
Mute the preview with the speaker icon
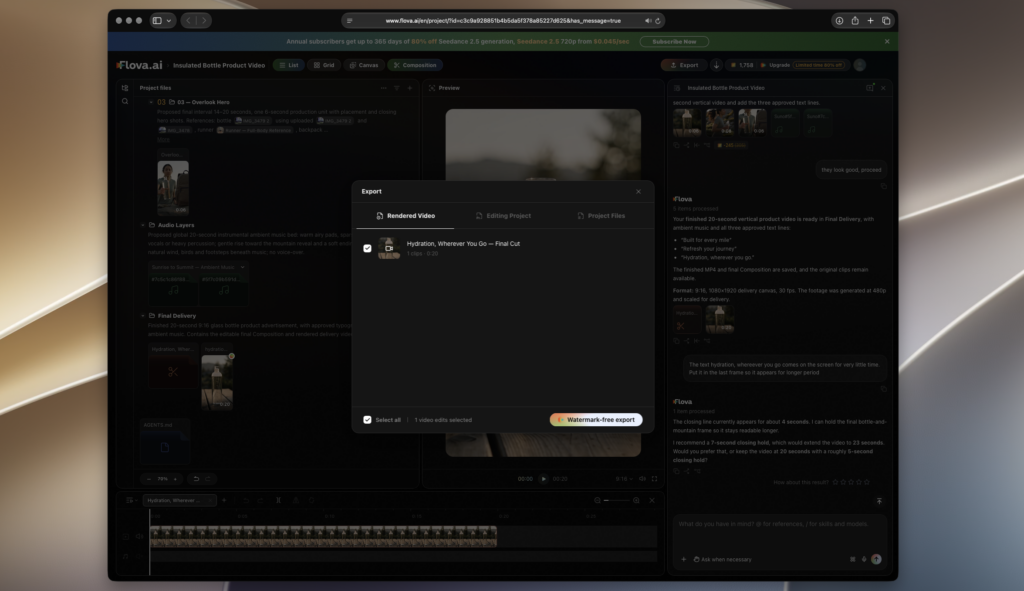[x=643, y=479]
